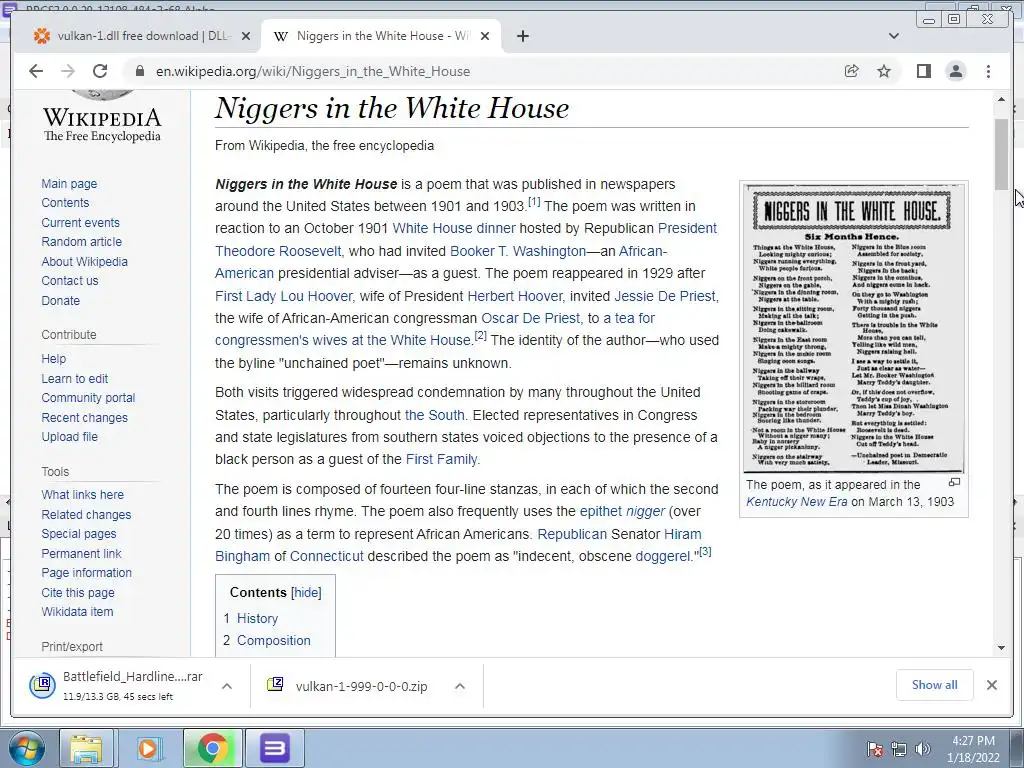Follow the Booker T. Washington link

(x=518, y=251)
